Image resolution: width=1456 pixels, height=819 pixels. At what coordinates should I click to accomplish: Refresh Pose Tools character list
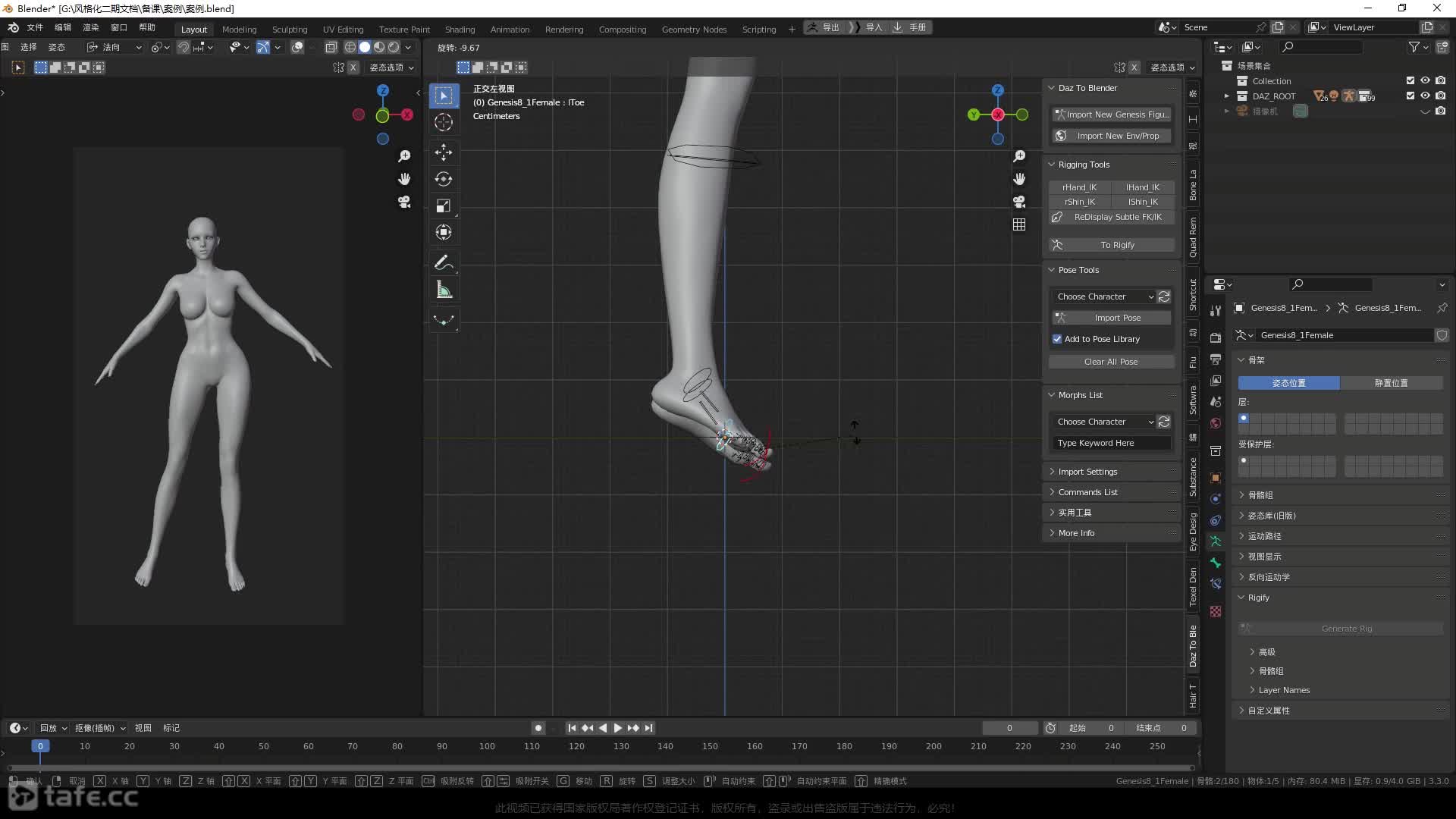click(1164, 297)
